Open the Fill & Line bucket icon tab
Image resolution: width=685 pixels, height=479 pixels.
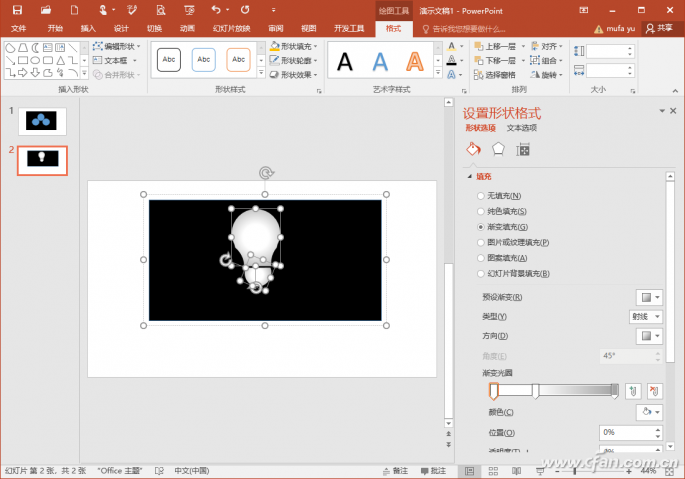[x=474, y=149]
